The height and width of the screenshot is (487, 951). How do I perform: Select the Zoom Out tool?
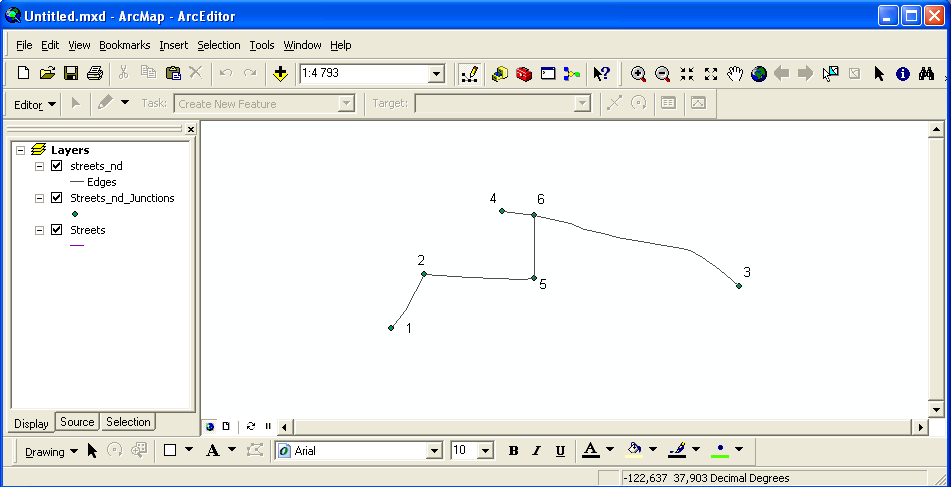662,74
